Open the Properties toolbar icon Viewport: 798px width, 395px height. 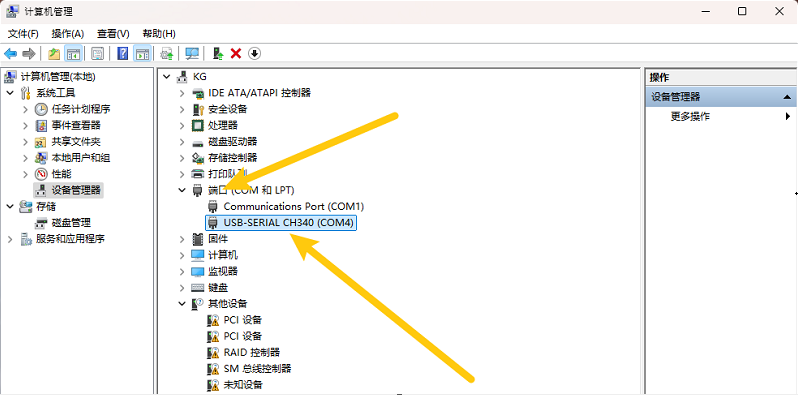[x=97, y=53]
